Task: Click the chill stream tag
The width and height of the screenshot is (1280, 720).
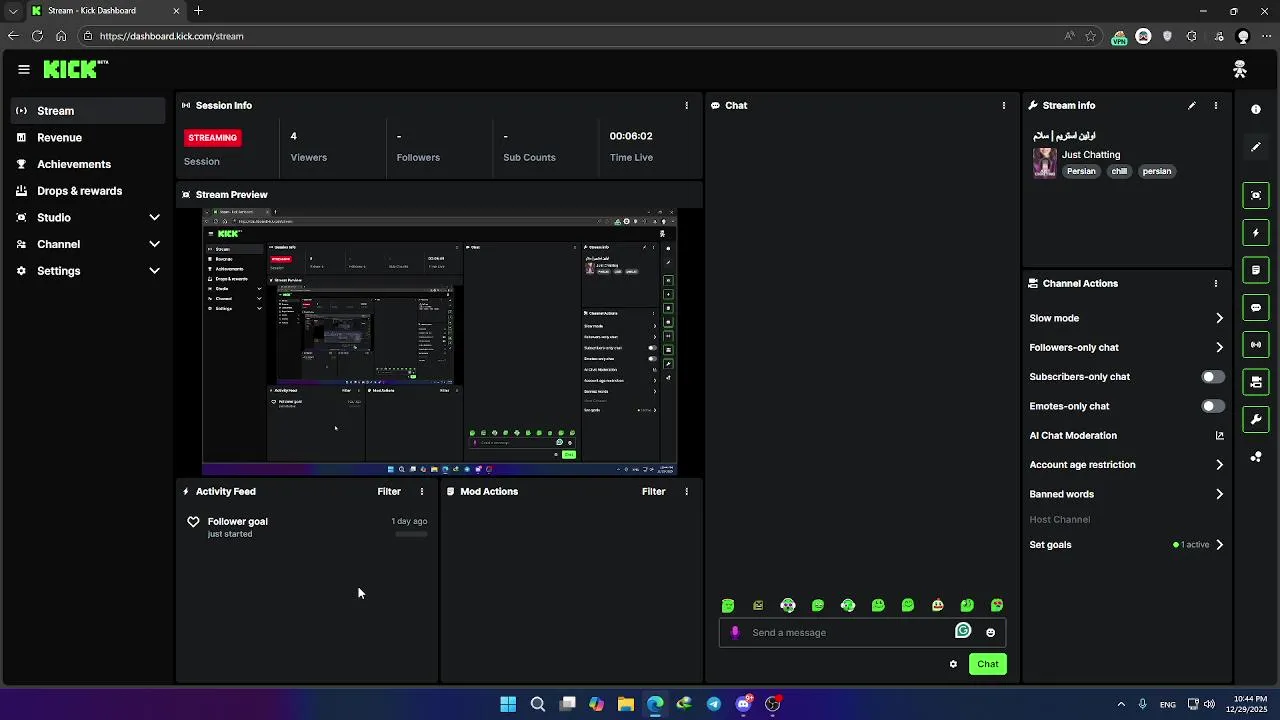Action: click(1119, 171)
